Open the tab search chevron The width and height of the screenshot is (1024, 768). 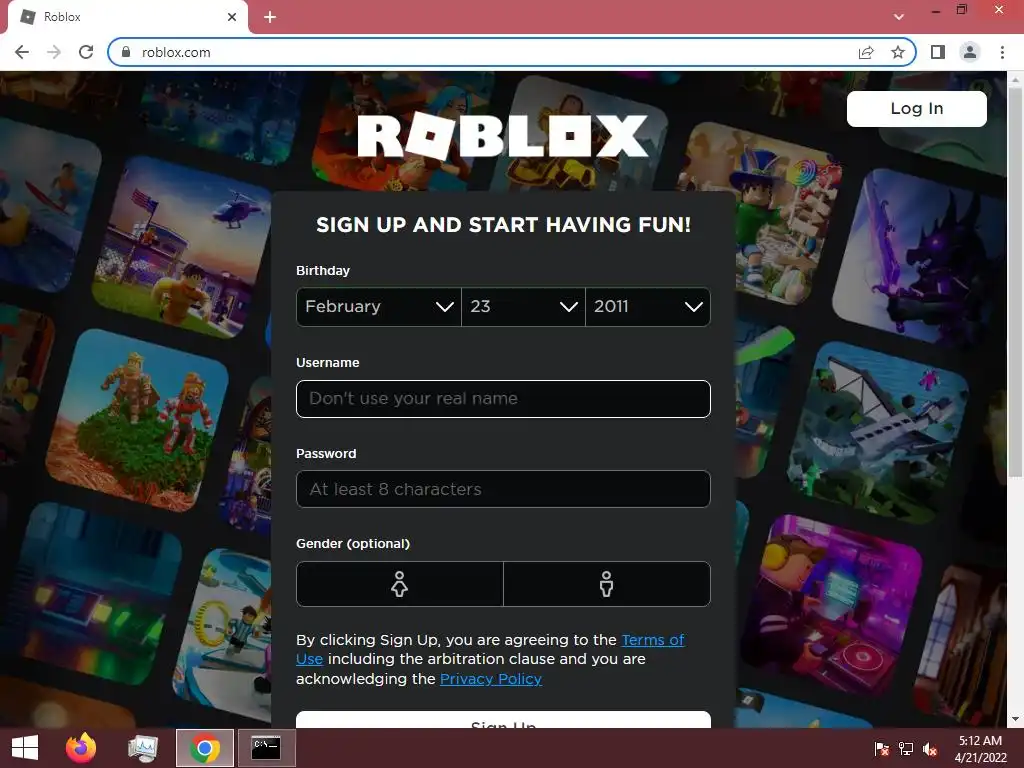click(x=899, y=17)
